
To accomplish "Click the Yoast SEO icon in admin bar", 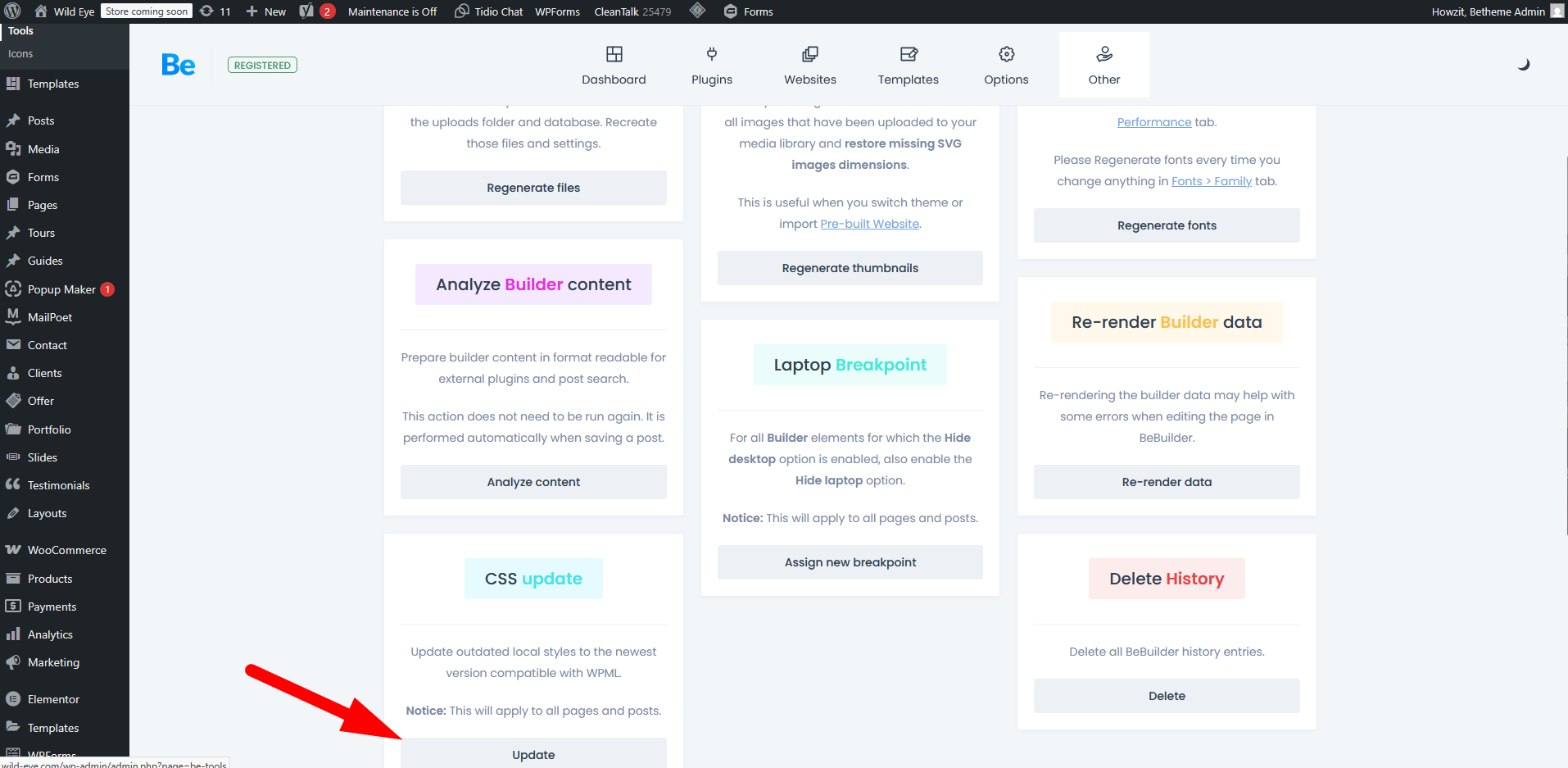I will coord(306,11).
